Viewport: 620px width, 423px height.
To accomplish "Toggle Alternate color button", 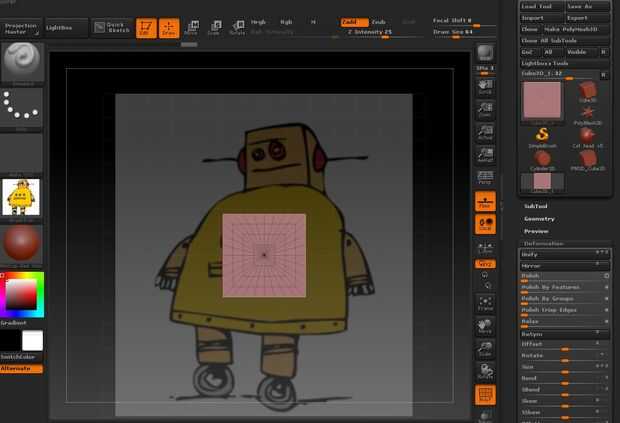I will point(21,368).
